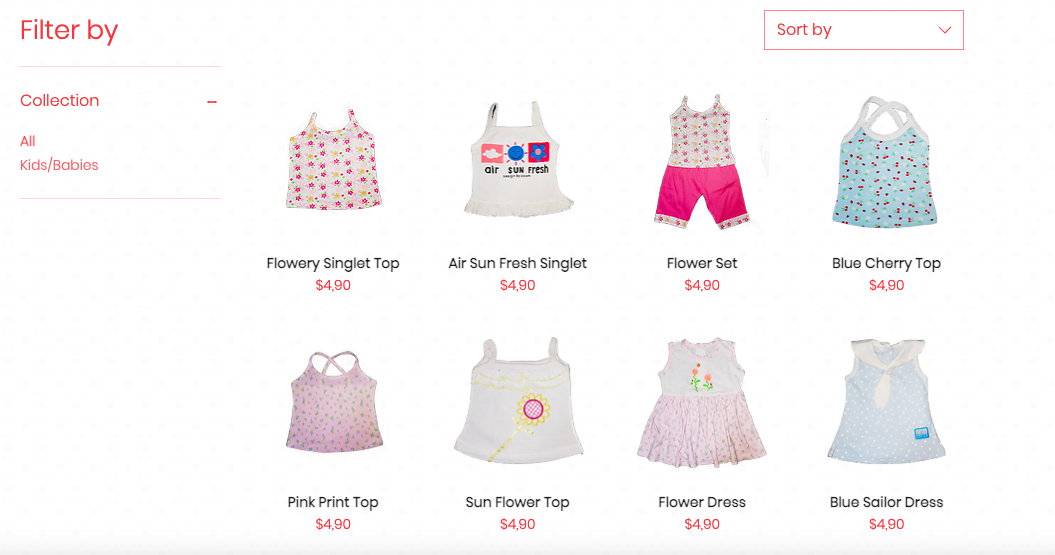Viewport: 1055px width, 555px height.
Task: View the Blue Cherry Top image
Action: [x=885, y=161]
